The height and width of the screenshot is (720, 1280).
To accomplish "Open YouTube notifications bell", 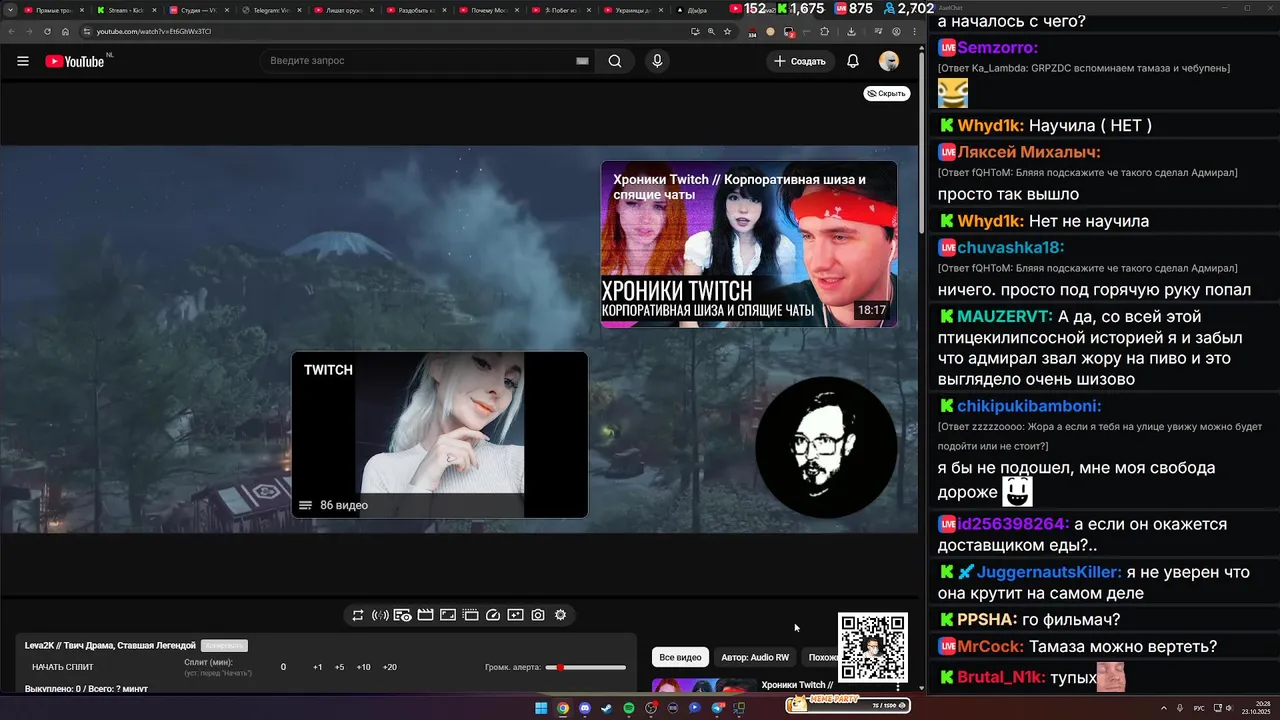I will (x=853, y=61).
